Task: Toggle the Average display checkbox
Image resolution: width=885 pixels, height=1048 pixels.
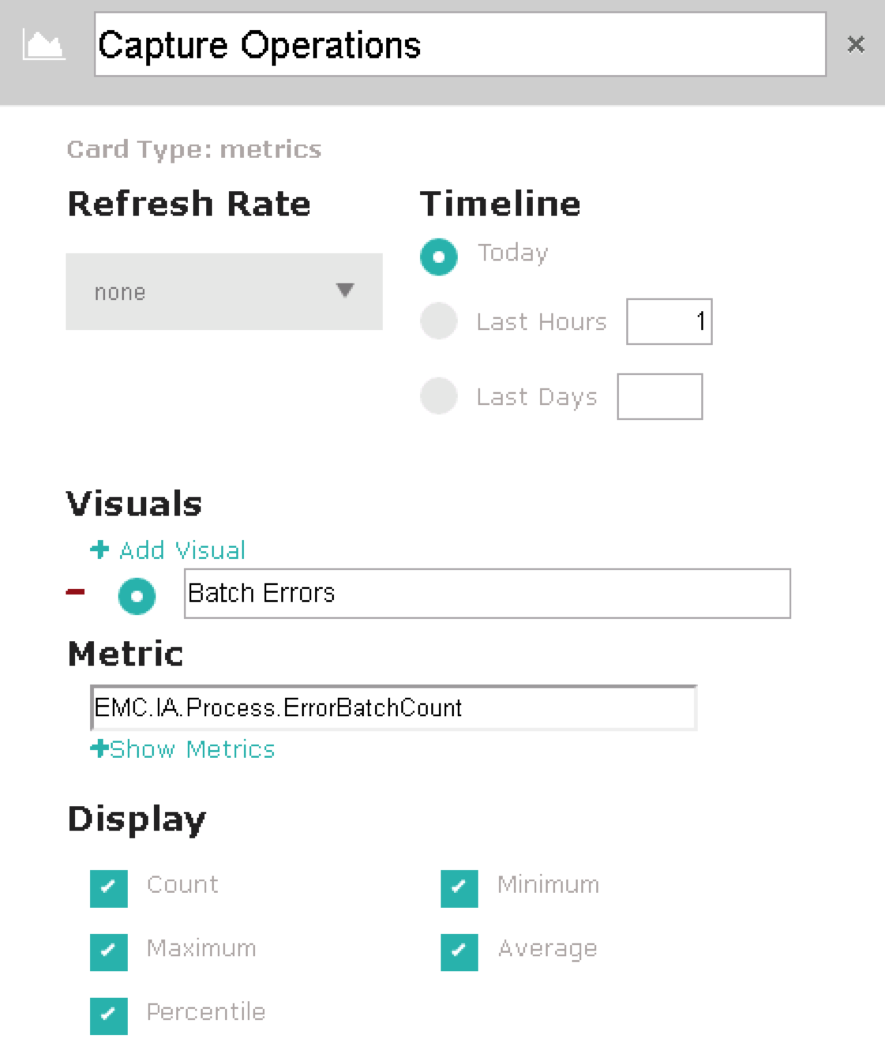Action: pyautogui.click(x=459, y=952)
